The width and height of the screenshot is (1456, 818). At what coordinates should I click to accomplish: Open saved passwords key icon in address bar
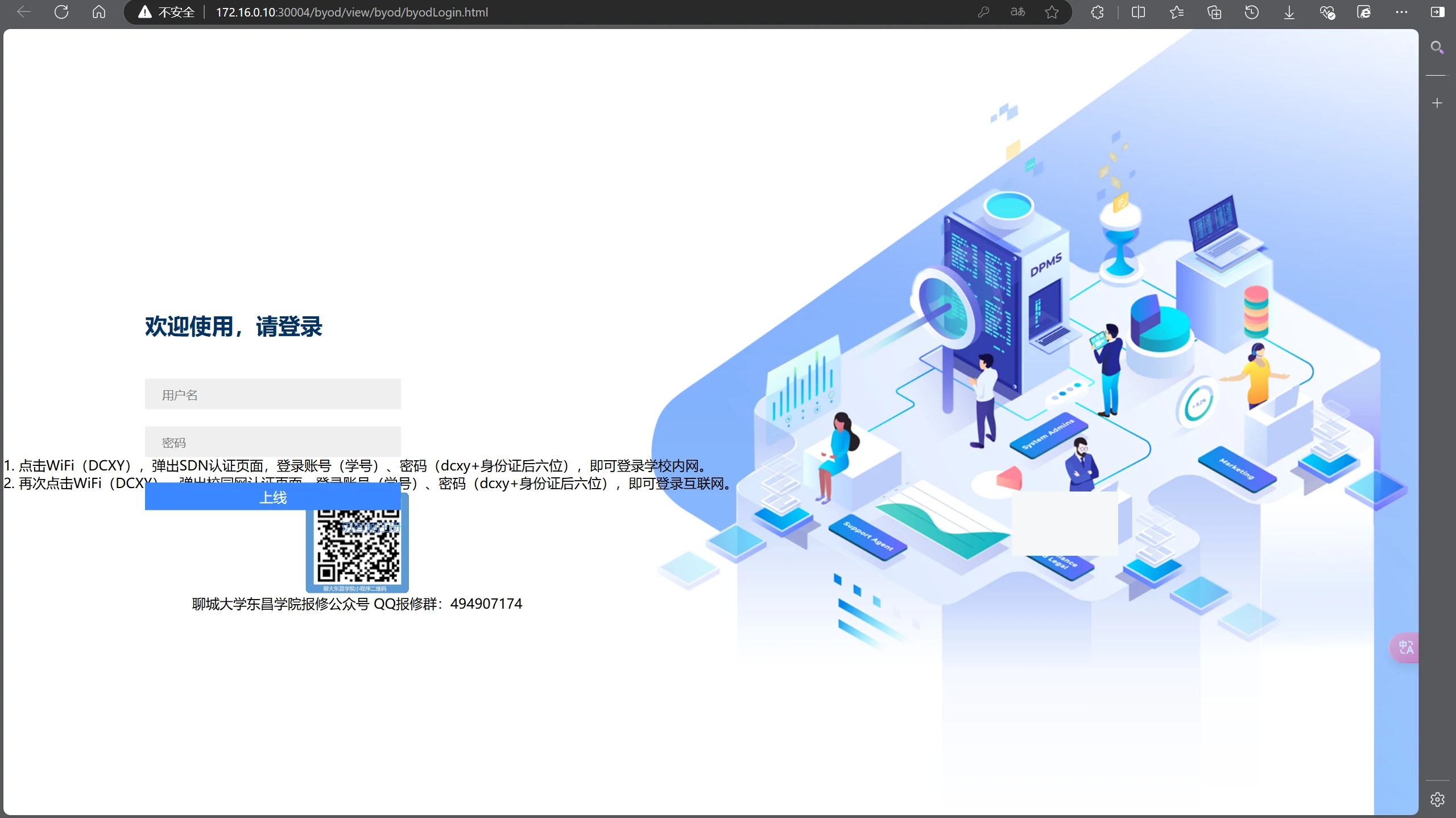coord(983,12)
